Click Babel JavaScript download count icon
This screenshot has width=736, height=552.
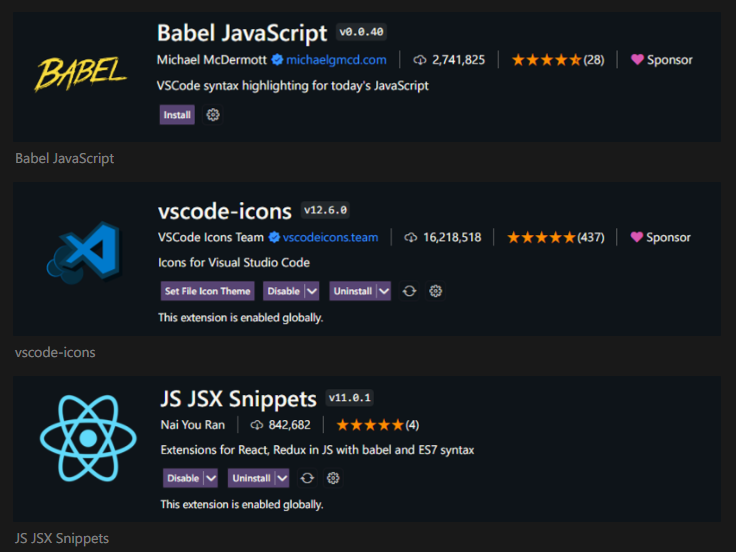(420, 60)
